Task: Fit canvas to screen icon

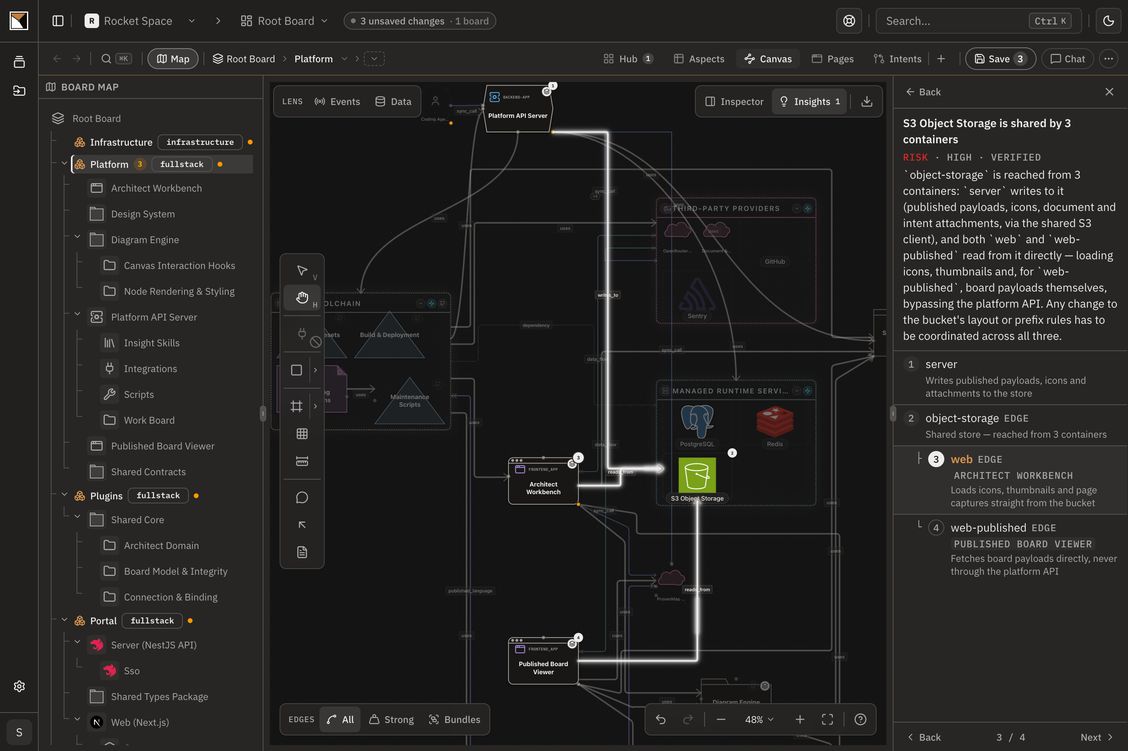Action: [x=827, y=719]
